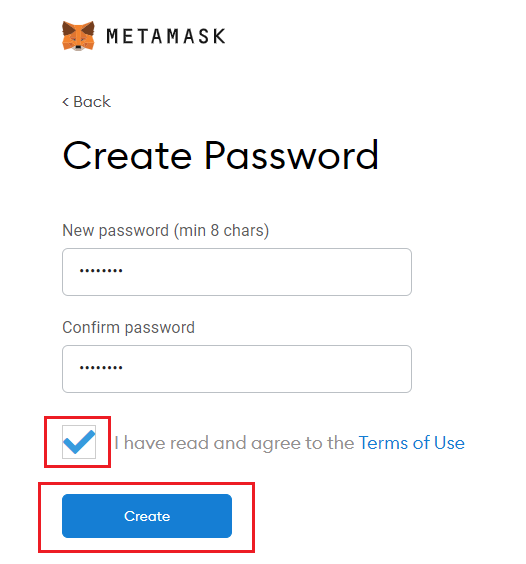Click the New password label
This screenshot has height=564, width=526.
pos(165,230)
